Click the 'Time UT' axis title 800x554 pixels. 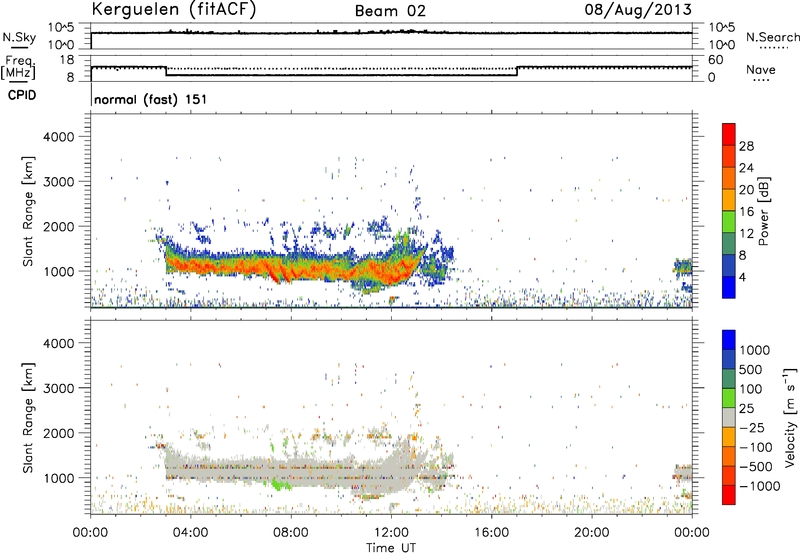tap(391, 548)
